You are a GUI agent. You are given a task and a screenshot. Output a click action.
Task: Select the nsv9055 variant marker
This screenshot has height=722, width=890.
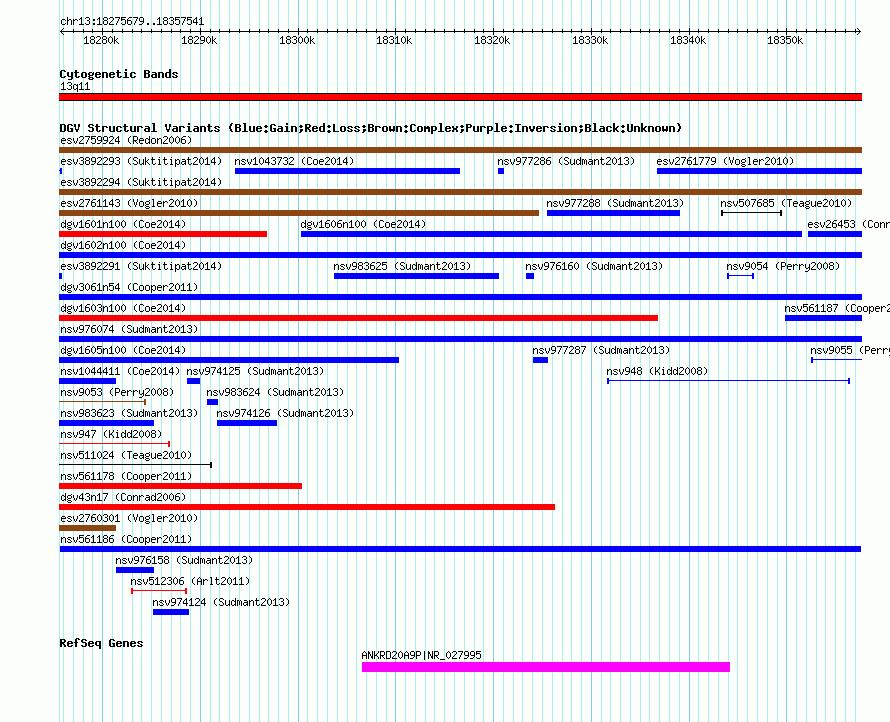[837, 360]
